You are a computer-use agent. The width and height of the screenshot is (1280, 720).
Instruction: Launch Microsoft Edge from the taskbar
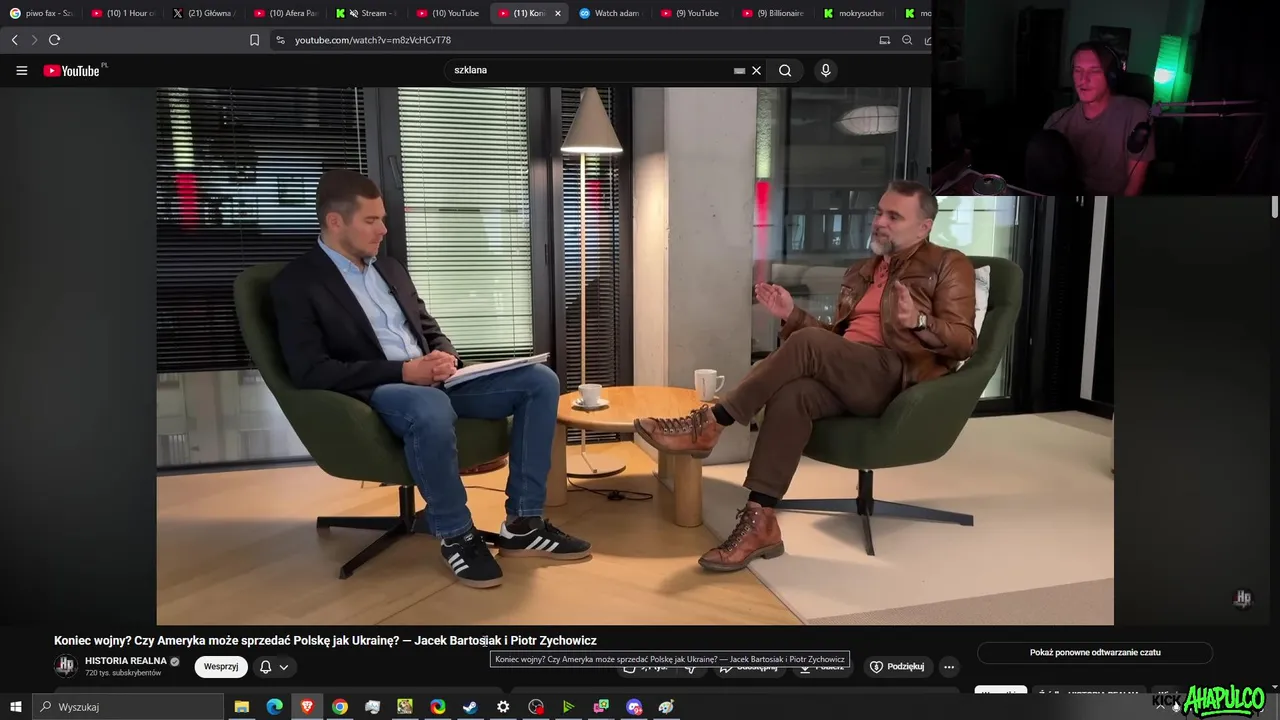click(274, 707)
